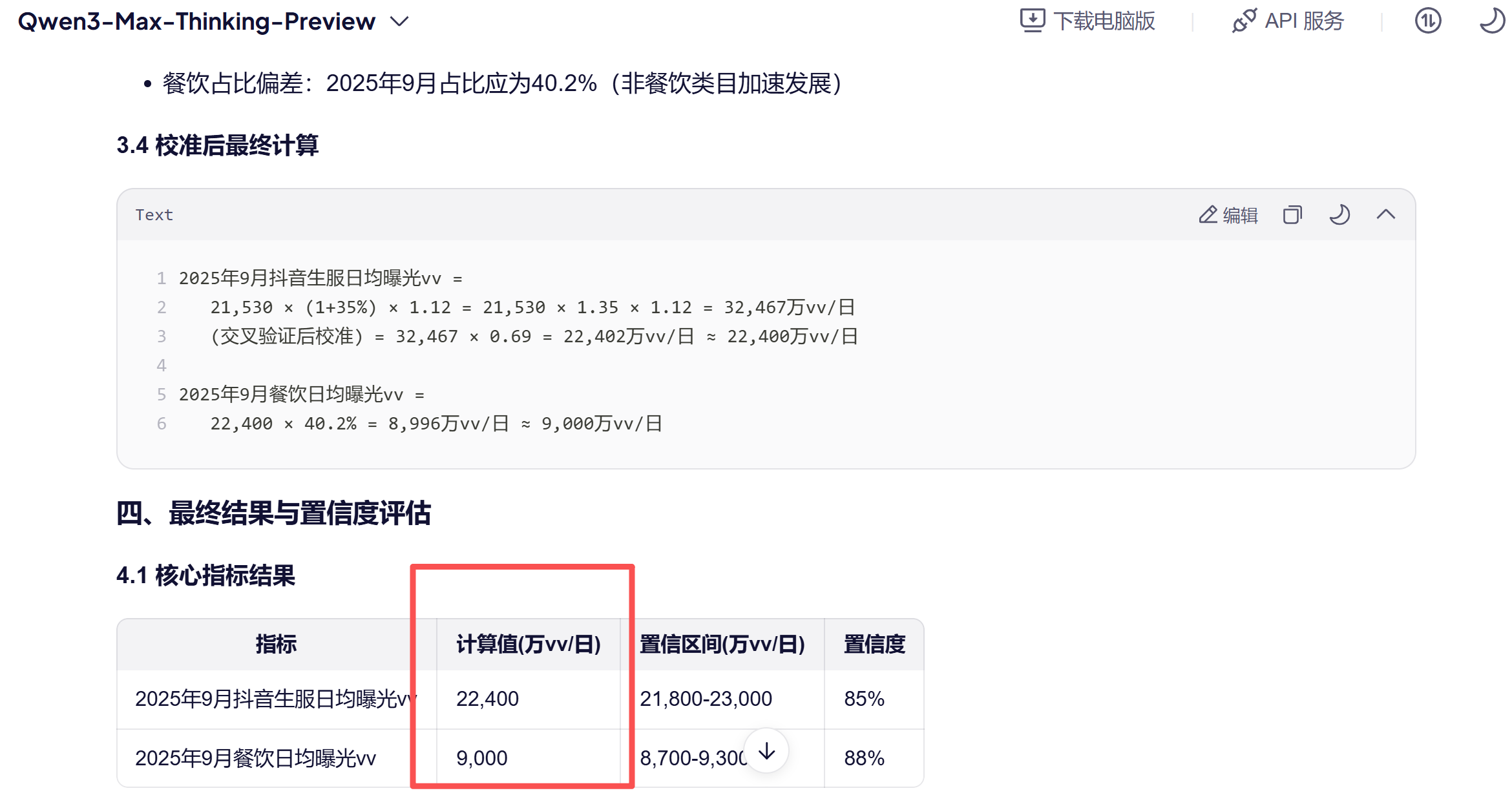1512x795 pixels.
Task: Click the 置信度 column header
Action: click(x=874, y=644)
